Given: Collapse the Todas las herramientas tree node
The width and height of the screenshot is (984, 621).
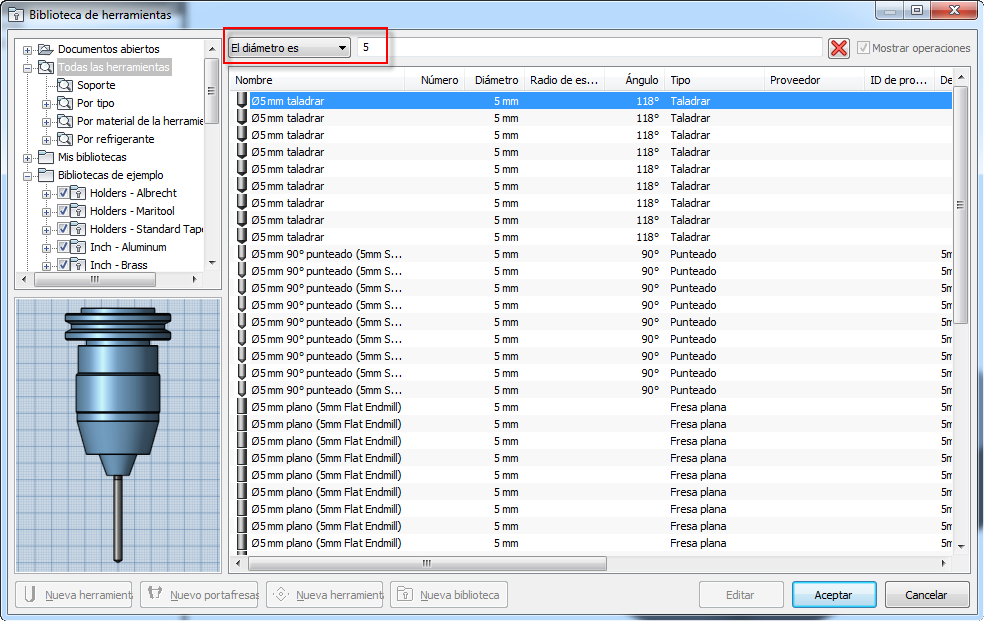Looking at the screenshot, I should 27,68.
